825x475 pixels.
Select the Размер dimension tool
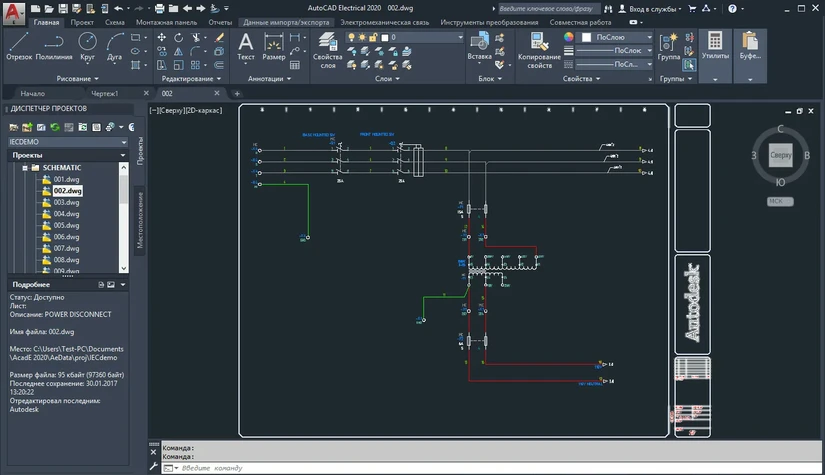274,46
